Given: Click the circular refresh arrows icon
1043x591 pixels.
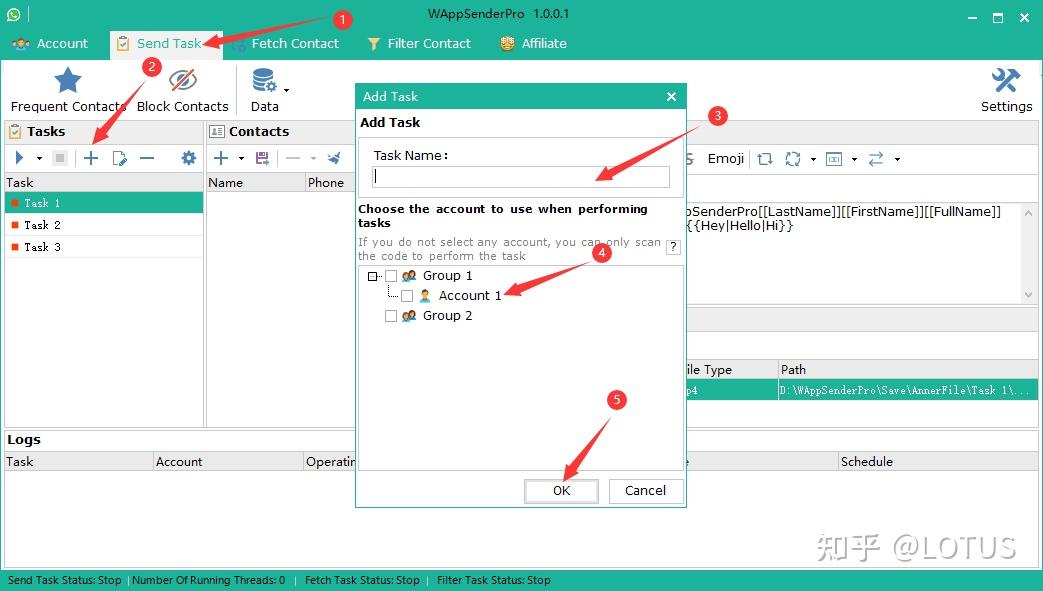Looking at the screenshot, I should coord(792,158).
